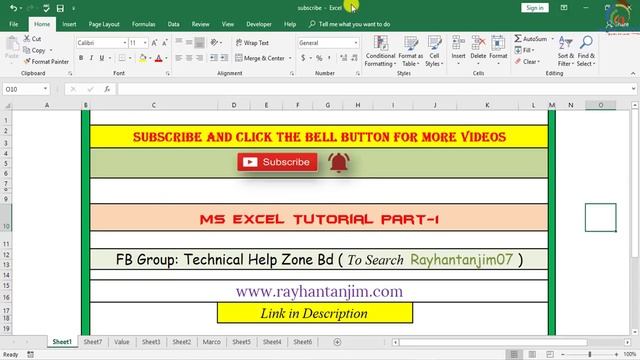The width and height of the screenshot is (640, 360).
Task: Click the Decrease Decimal icon
Action: (x=354, y=58)
